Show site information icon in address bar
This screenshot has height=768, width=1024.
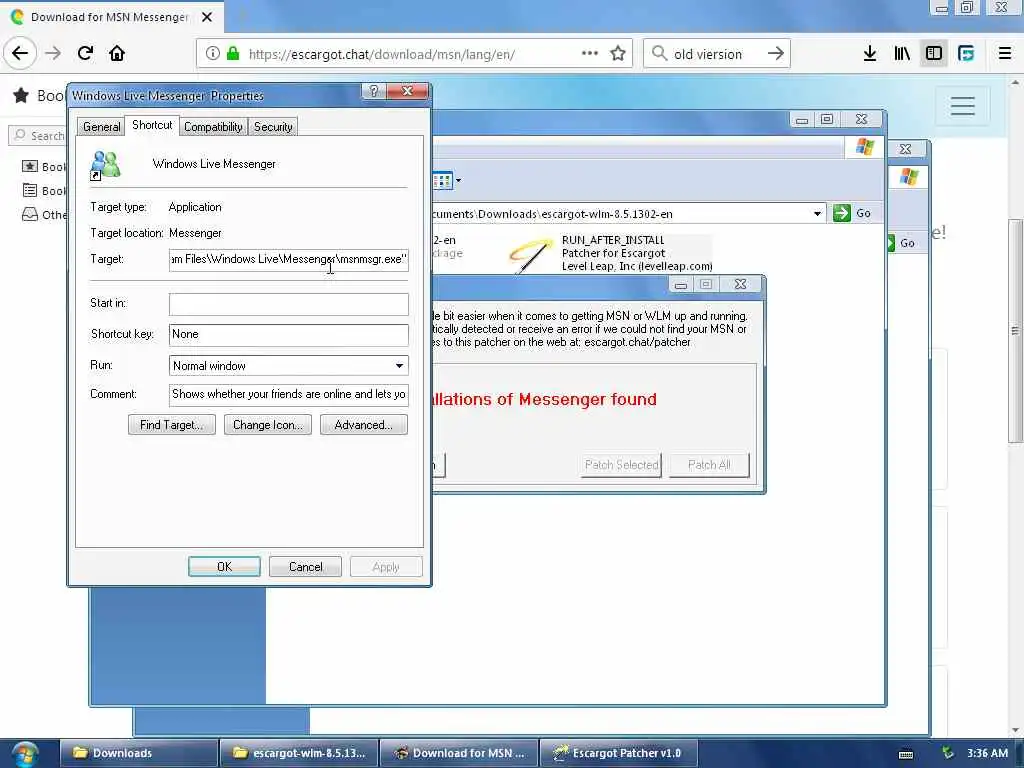click(212, 54)
